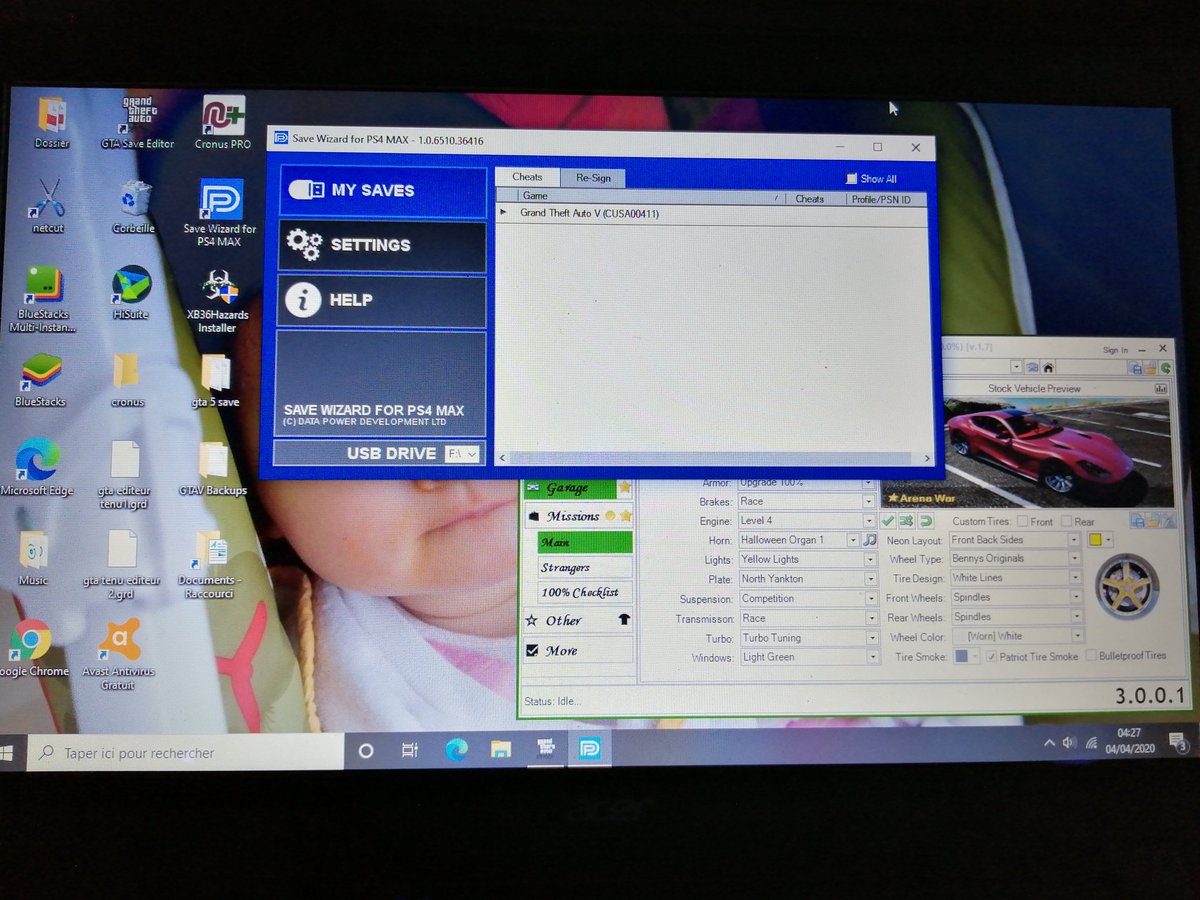Open SETTINGS in Save Wizard

coord(382,246)
